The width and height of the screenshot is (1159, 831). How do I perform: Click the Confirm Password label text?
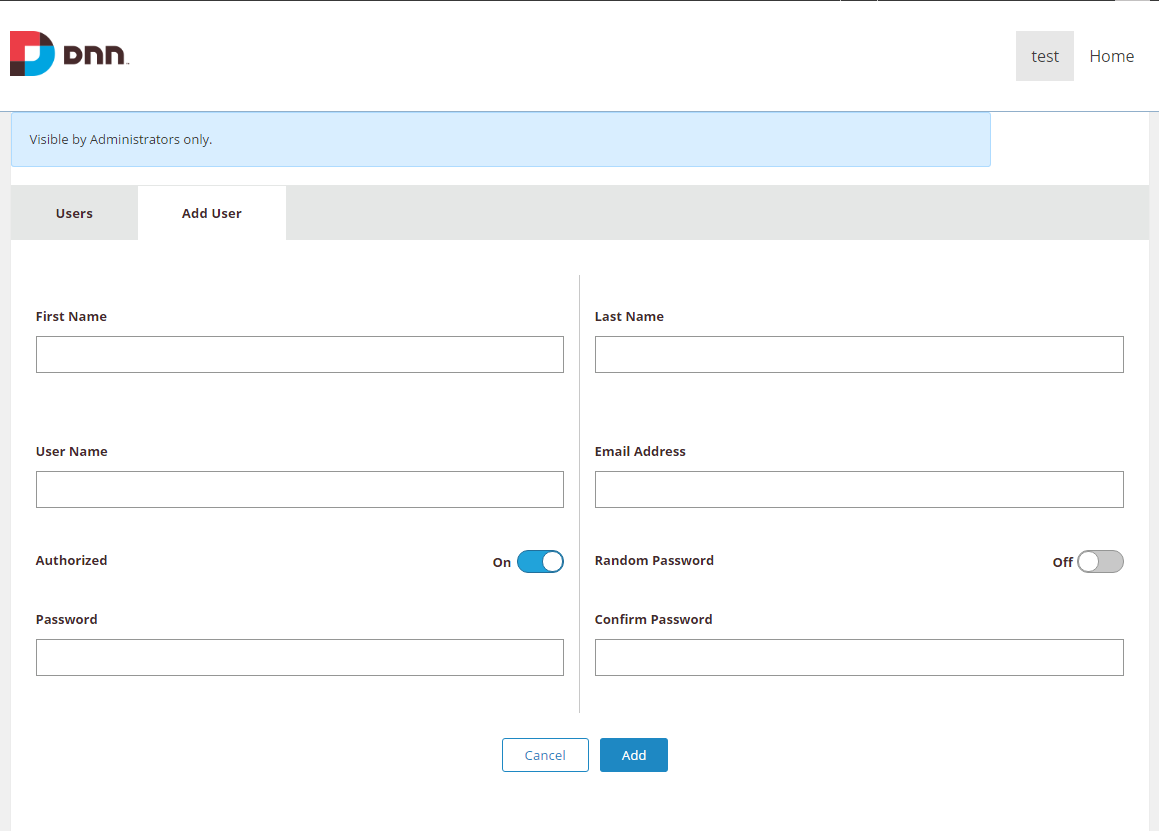pos(653,620)
